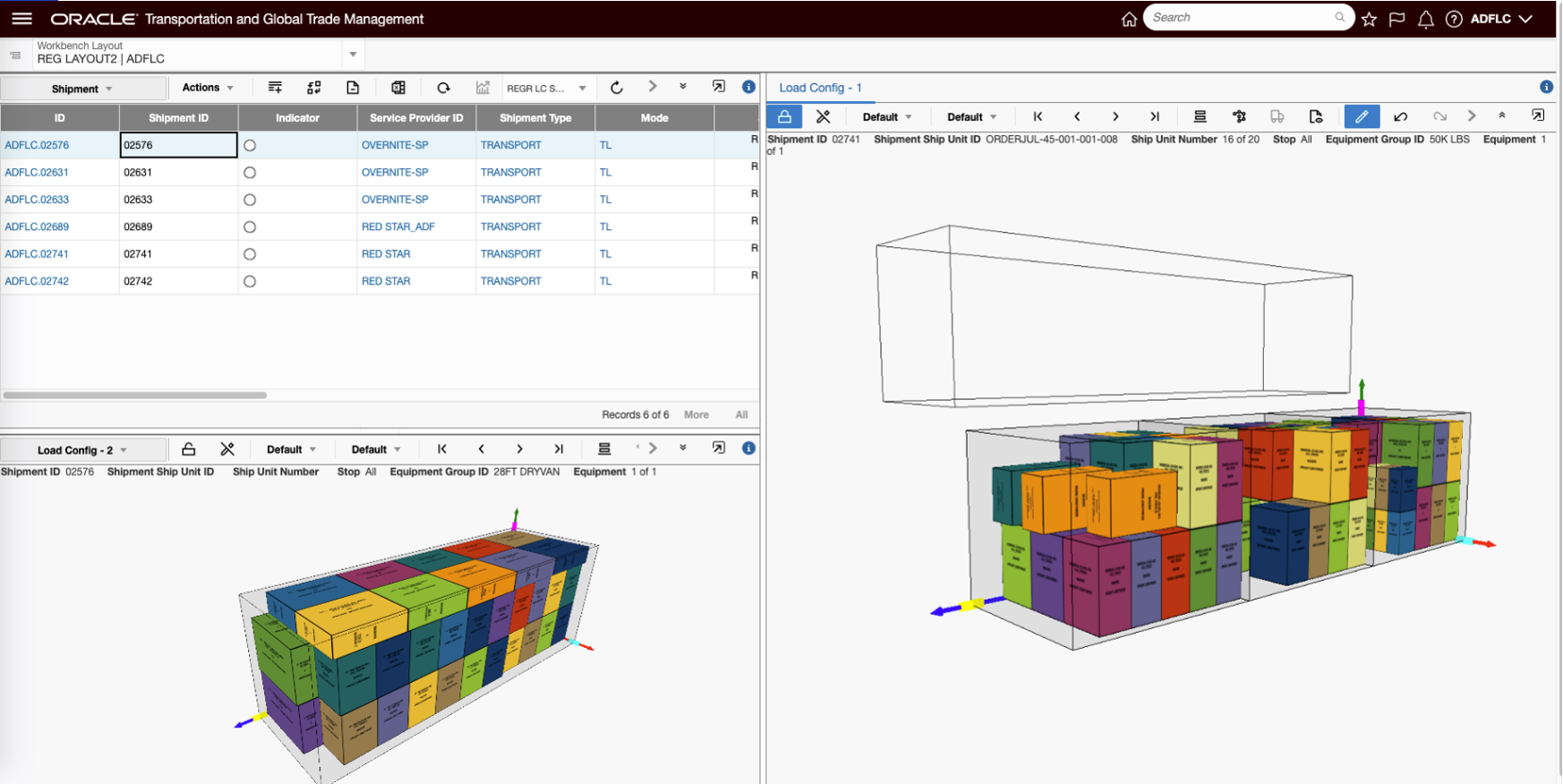This screenshot has width=1563, height=784.
Task: Click the export to Excel icon in Shipment toolbar
Action: tap(398, 88)
